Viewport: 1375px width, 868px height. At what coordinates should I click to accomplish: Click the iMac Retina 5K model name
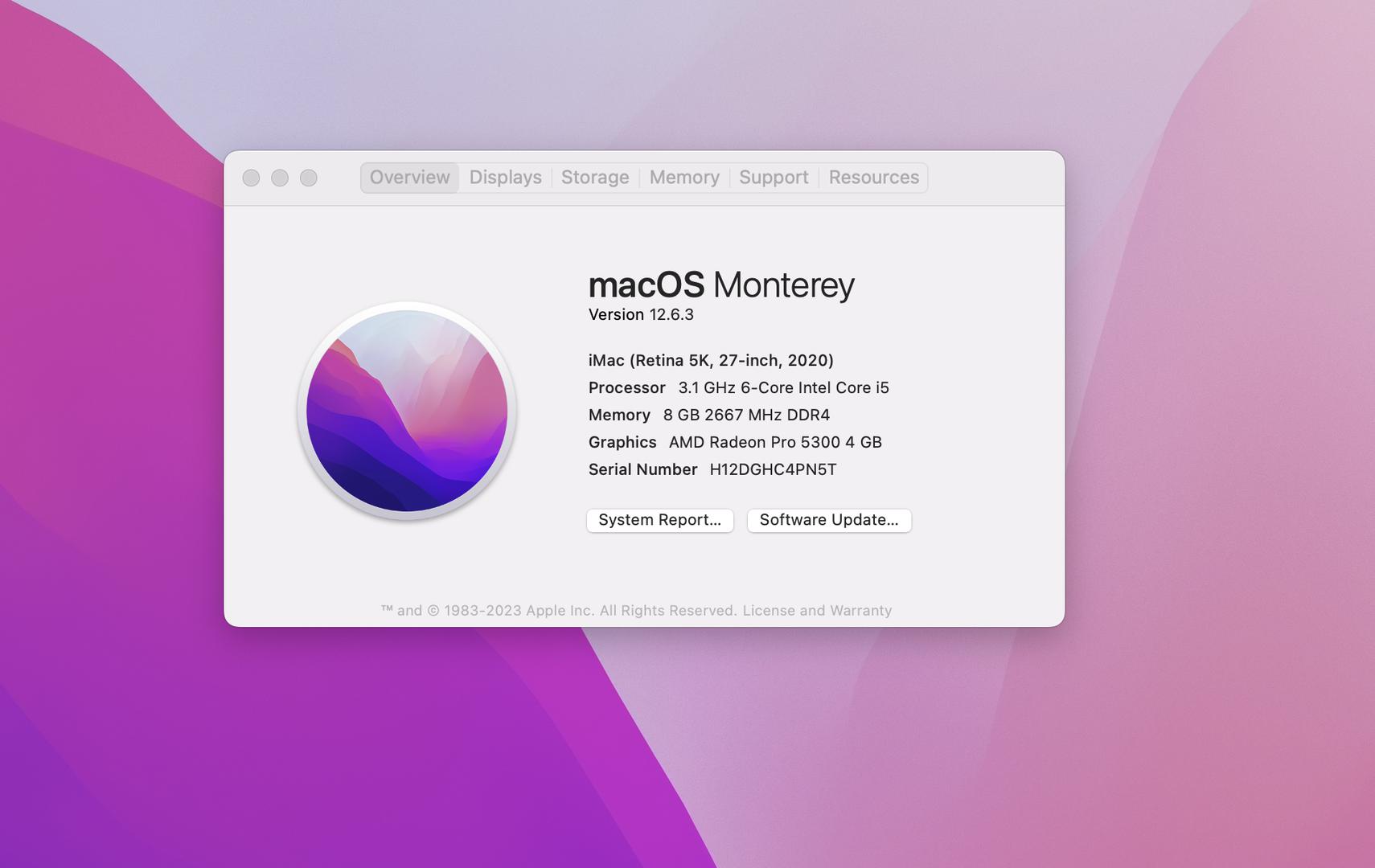tap(711, 360)
